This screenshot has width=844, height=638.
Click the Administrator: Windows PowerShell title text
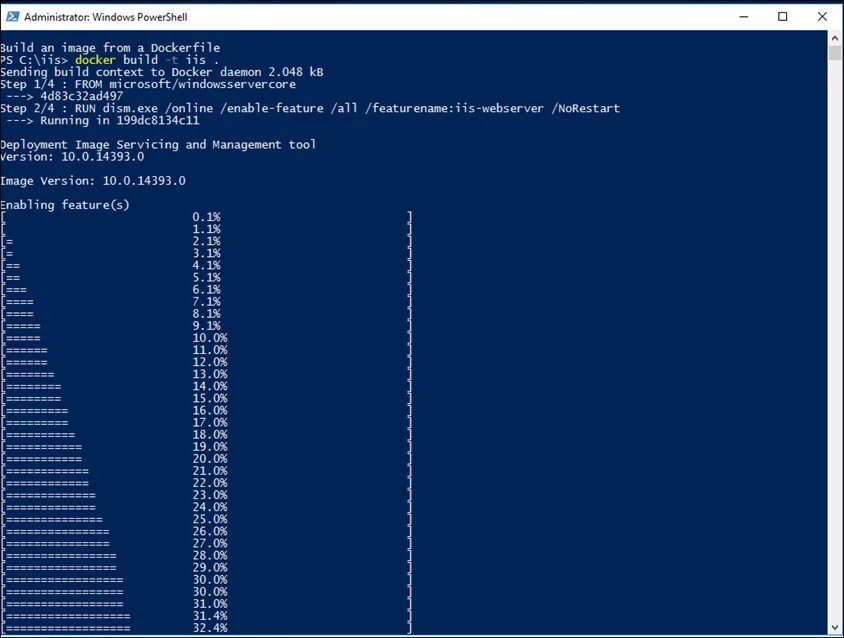coord(106,17)
